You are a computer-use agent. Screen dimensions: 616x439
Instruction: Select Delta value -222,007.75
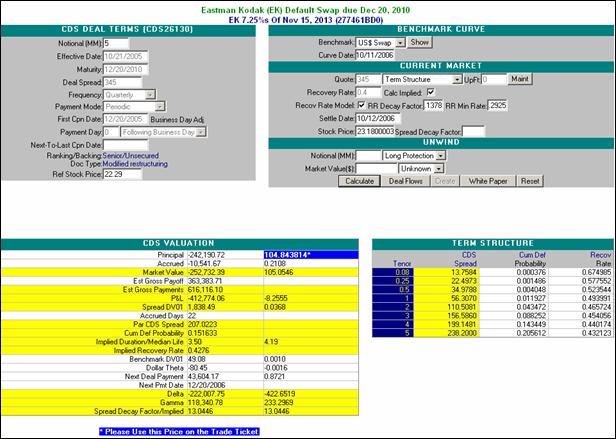tap(207, 394)
